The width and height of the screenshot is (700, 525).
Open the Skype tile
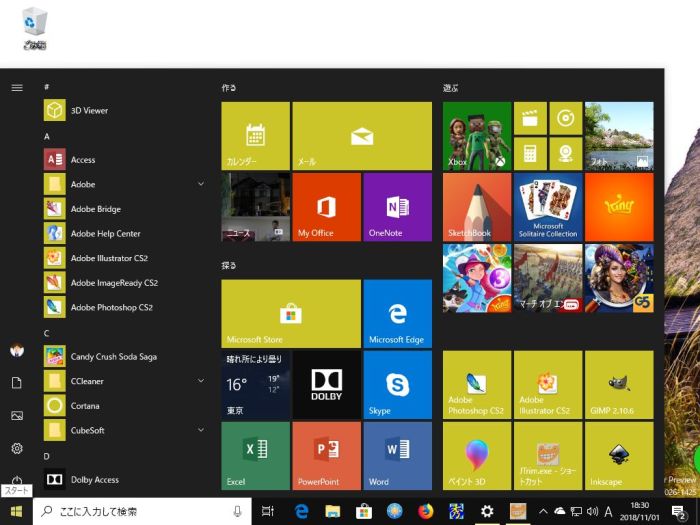tap(397, 384)
